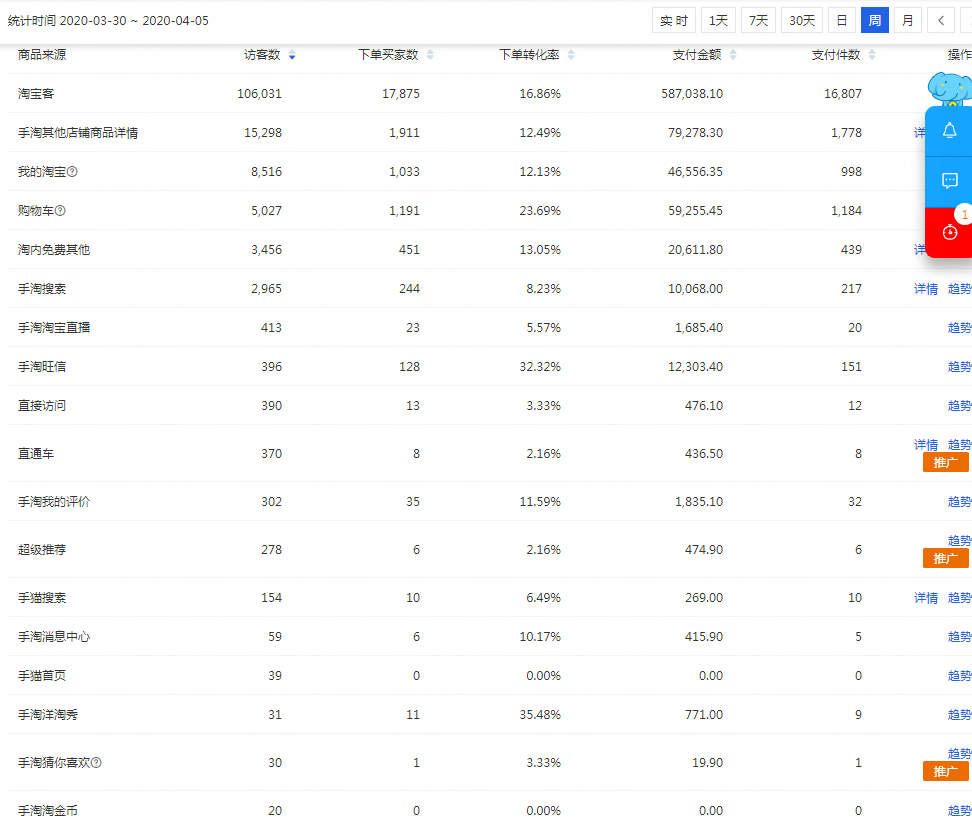Sort by 下单转化率 column arrow
The height and width of the screenshot is (819, 972).
pos(571,55)
